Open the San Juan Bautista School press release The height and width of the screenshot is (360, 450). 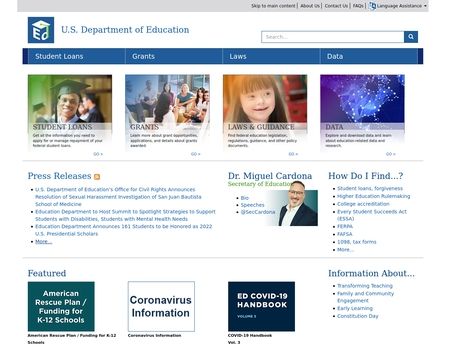[x=118, y=197]
